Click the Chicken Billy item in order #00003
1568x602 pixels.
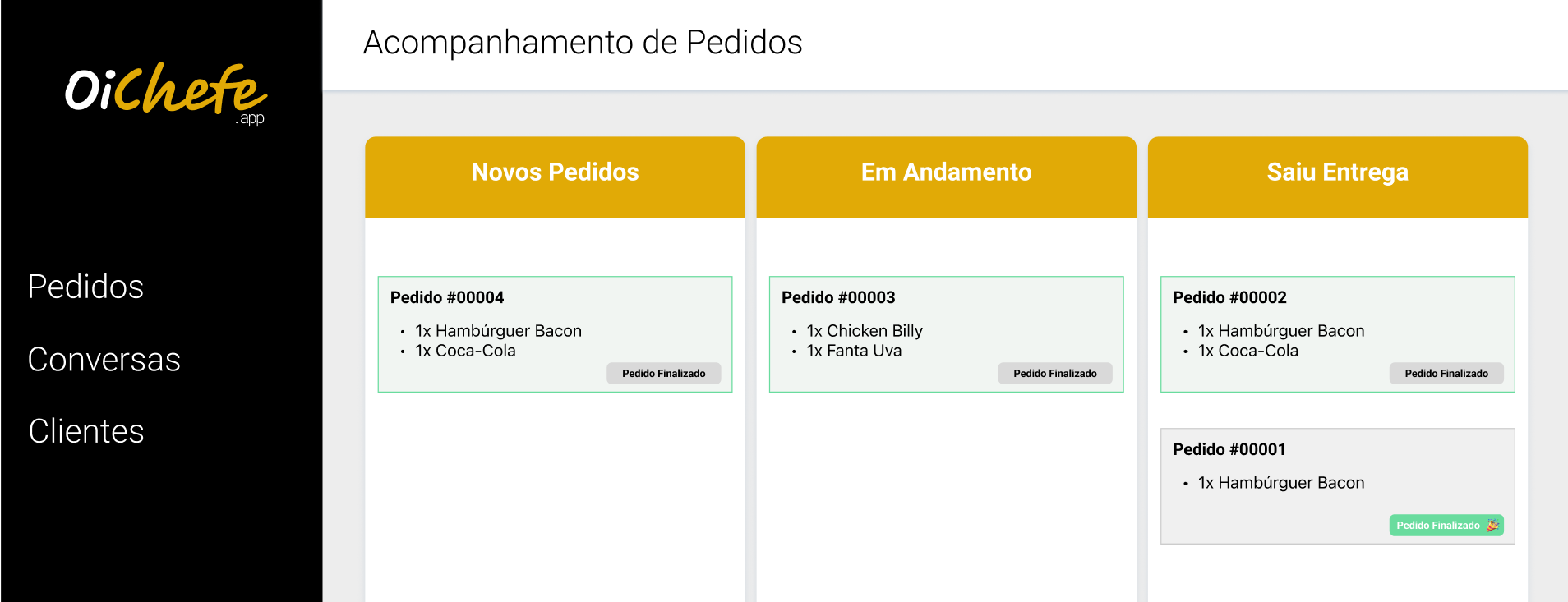coord(865,331)
